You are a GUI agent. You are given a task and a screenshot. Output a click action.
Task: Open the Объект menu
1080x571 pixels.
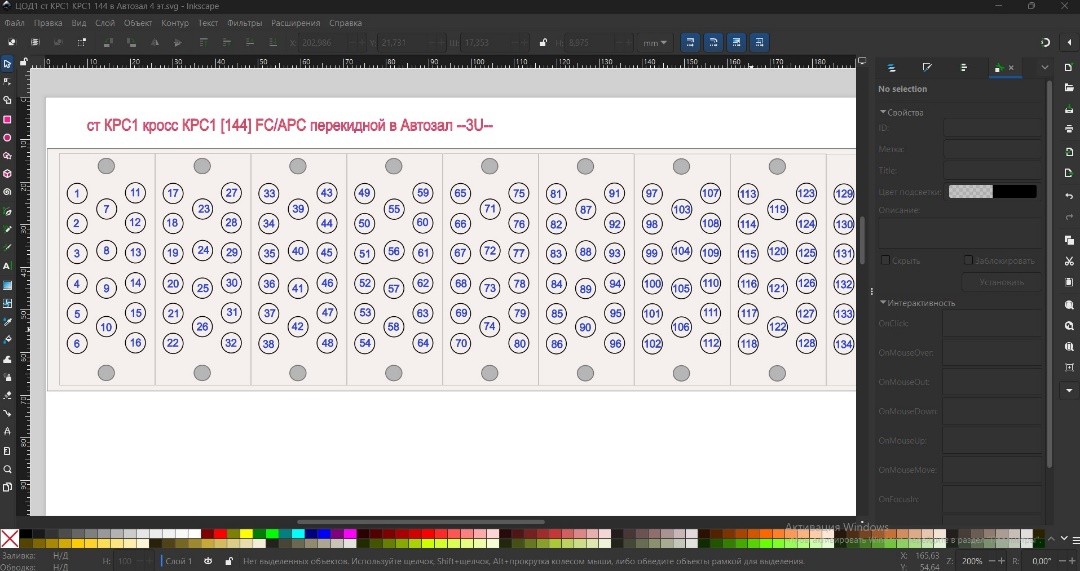pos(138,23)
